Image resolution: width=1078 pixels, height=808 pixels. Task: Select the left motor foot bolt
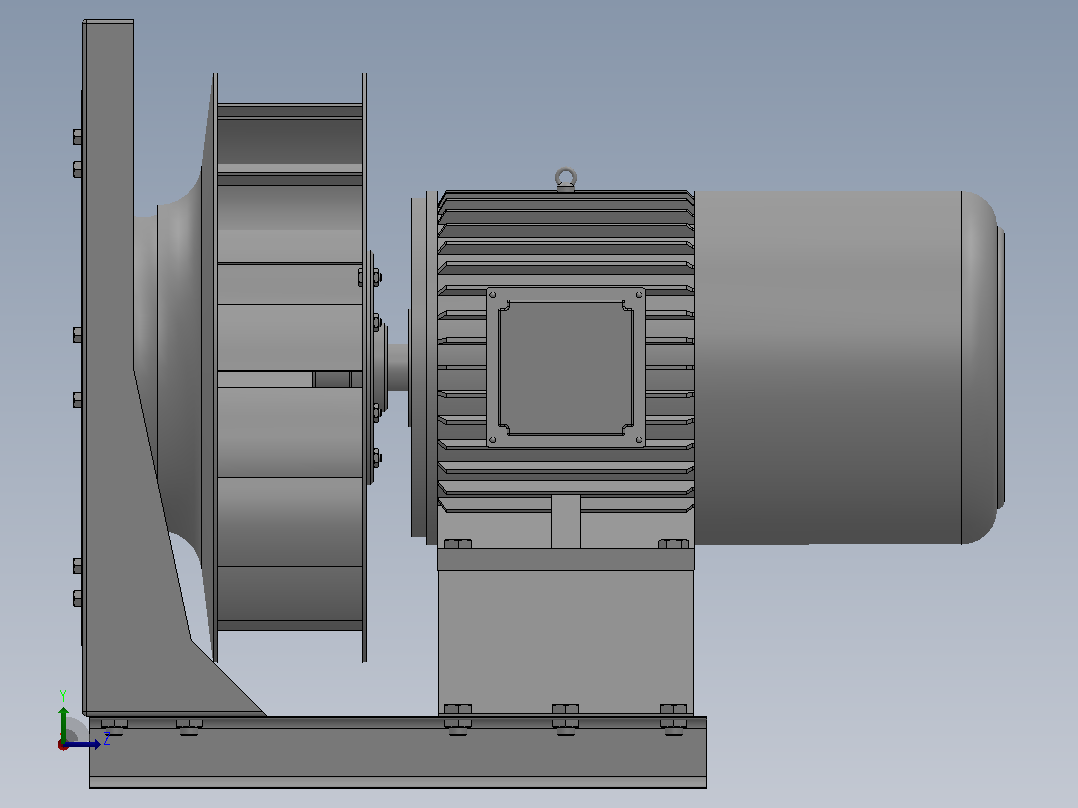coord(458,544)
